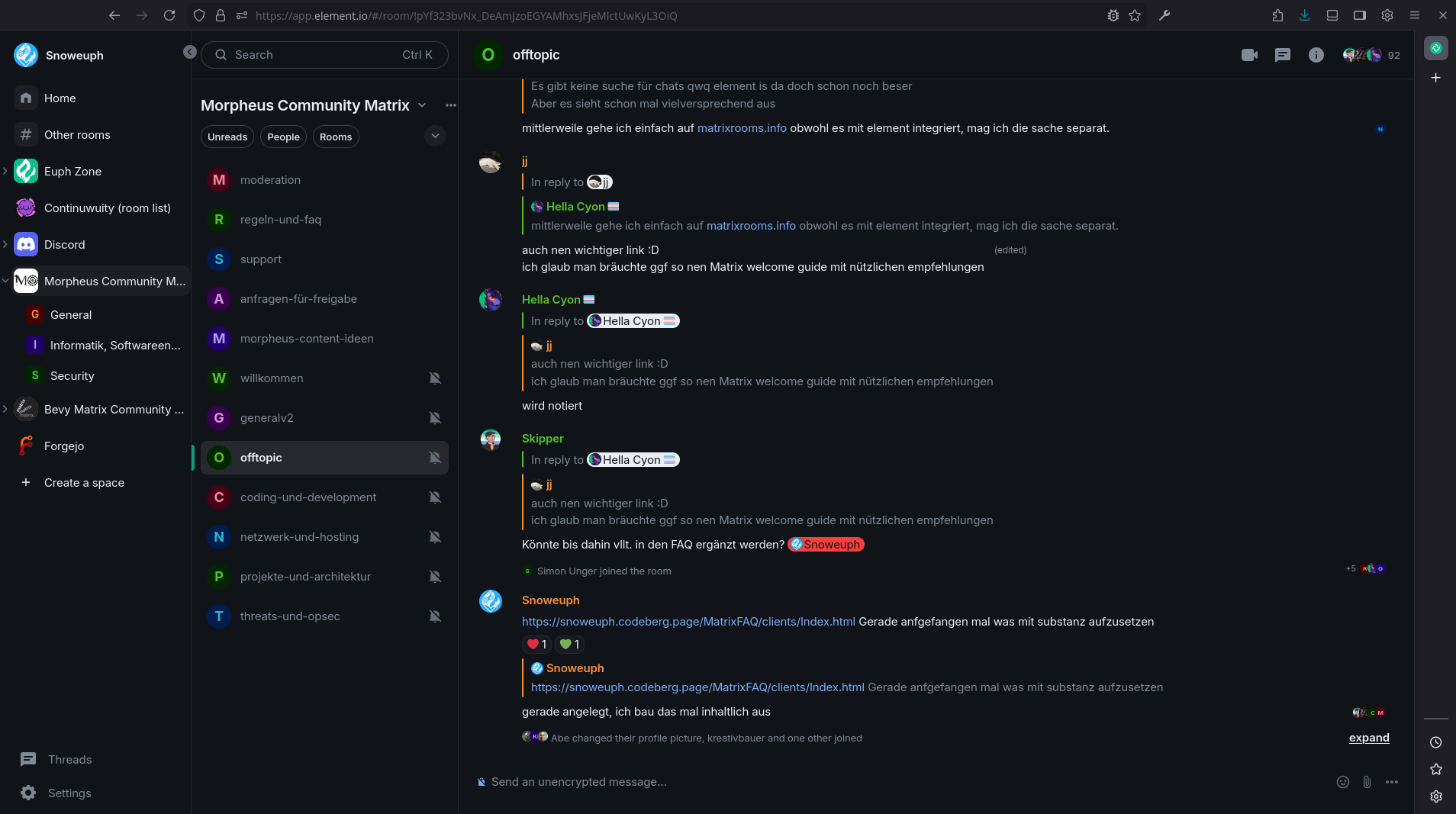Attach a file to the message
The height and width of the screenshot is (814, 1456).
pyautogui.click(x=1367, y=782)
